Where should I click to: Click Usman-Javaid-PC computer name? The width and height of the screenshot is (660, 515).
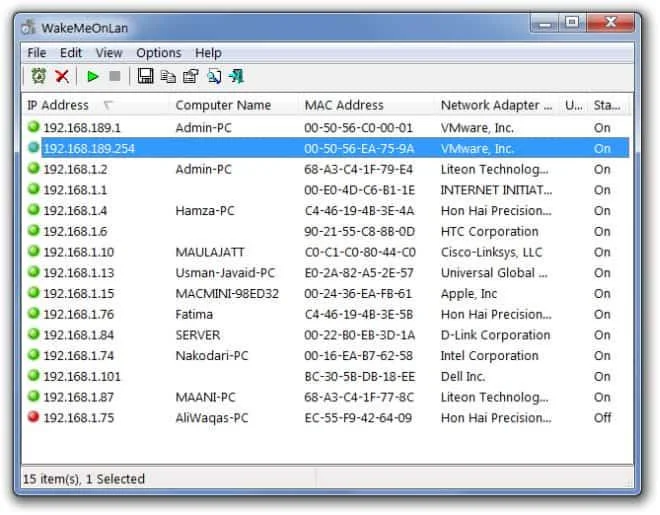click(x=225, y=273)
